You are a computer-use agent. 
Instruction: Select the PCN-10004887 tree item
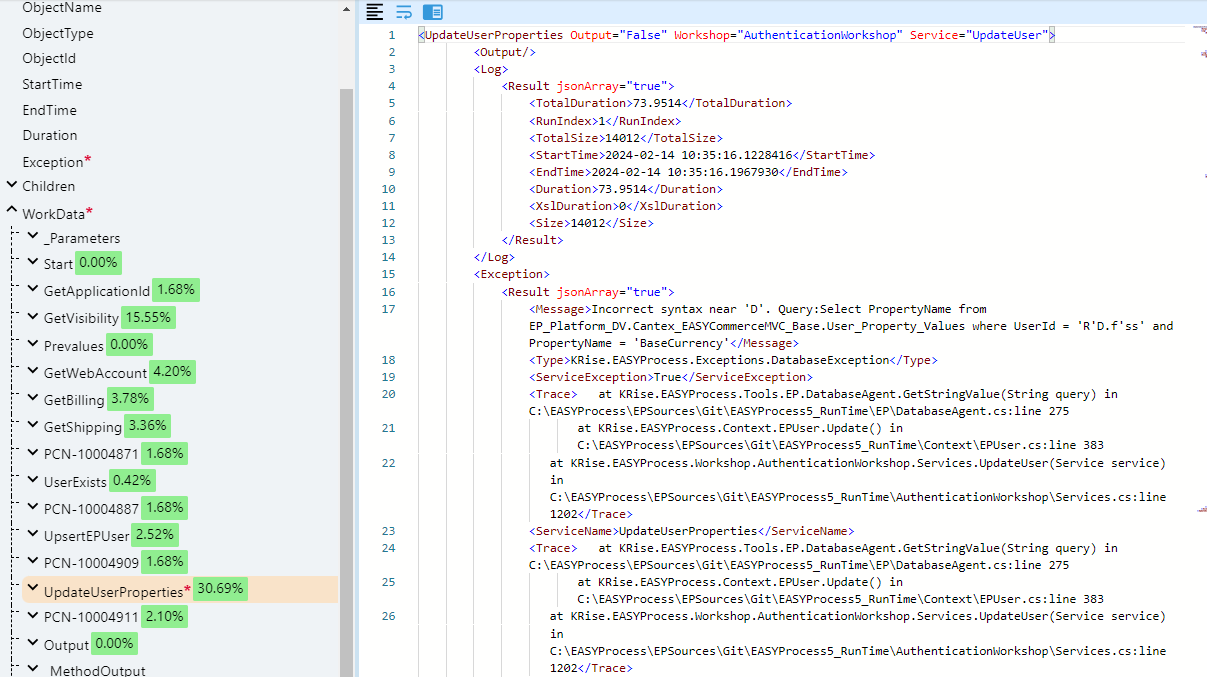coord(92,508)
